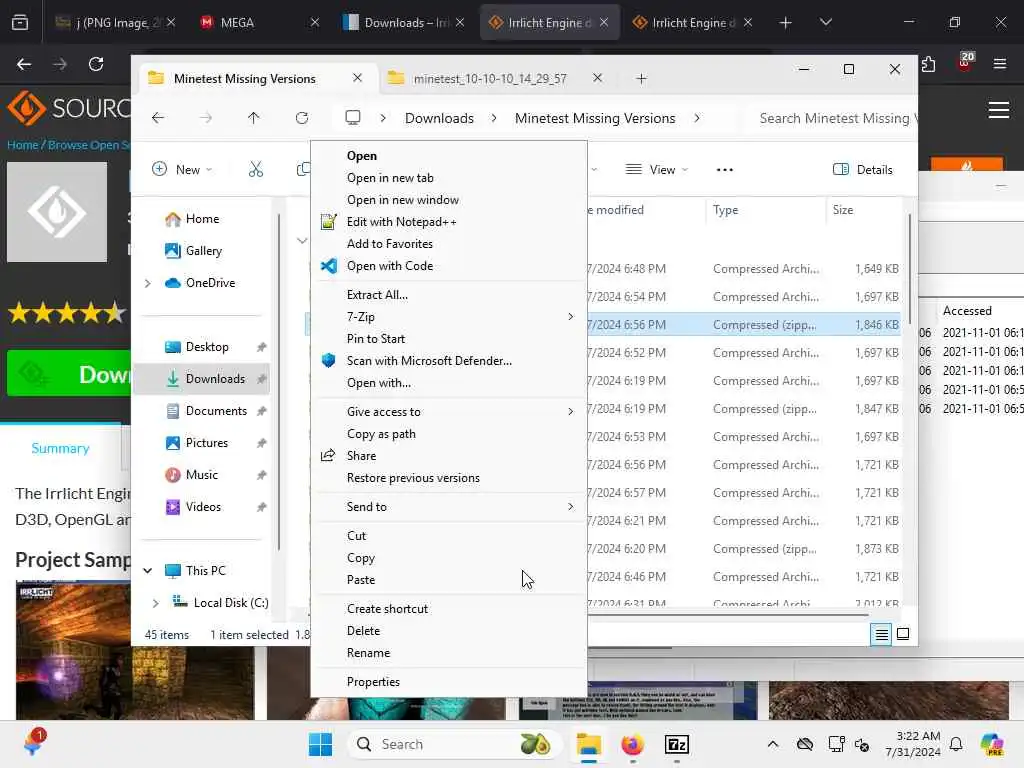This screenshot has height=768, width=1024.
Task: Collapse the This PC tree node
Action: tap(148, 571)
